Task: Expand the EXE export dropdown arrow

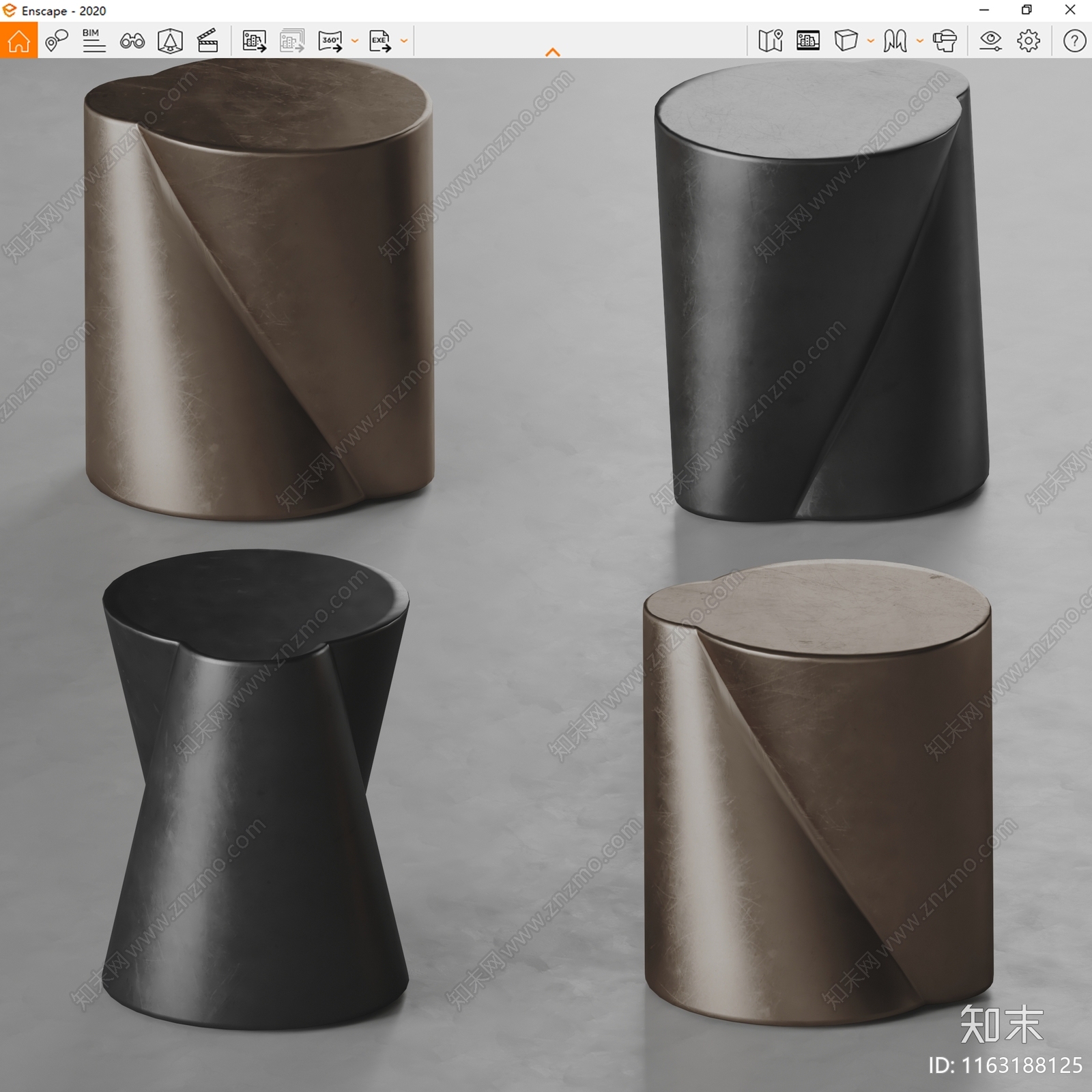Action: 404,41
